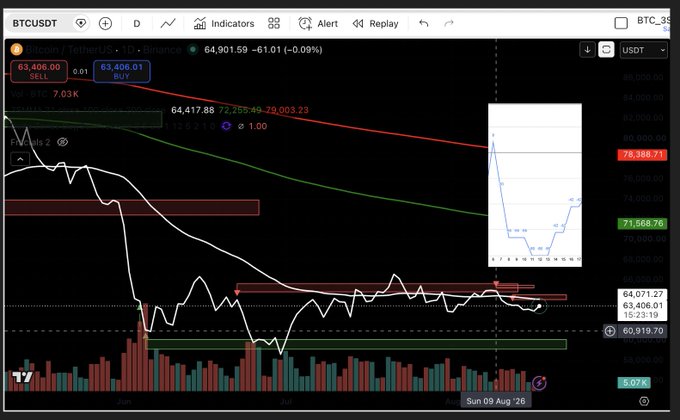Click the green support zone rectangle
The height and width of the screenshot is (420, 680).
click(356, 345)
